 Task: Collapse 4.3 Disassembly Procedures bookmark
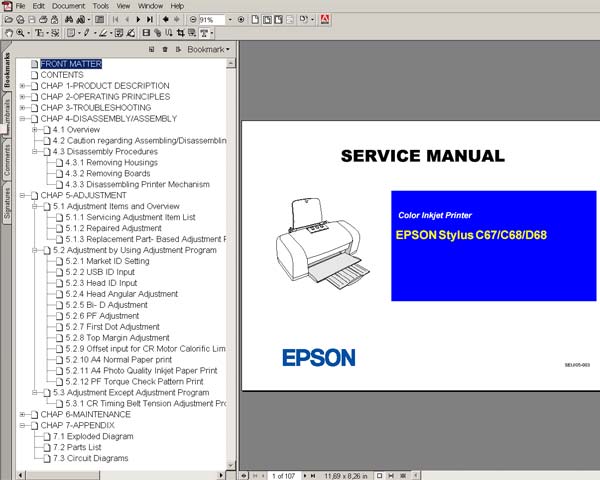(x=34, y=152)
